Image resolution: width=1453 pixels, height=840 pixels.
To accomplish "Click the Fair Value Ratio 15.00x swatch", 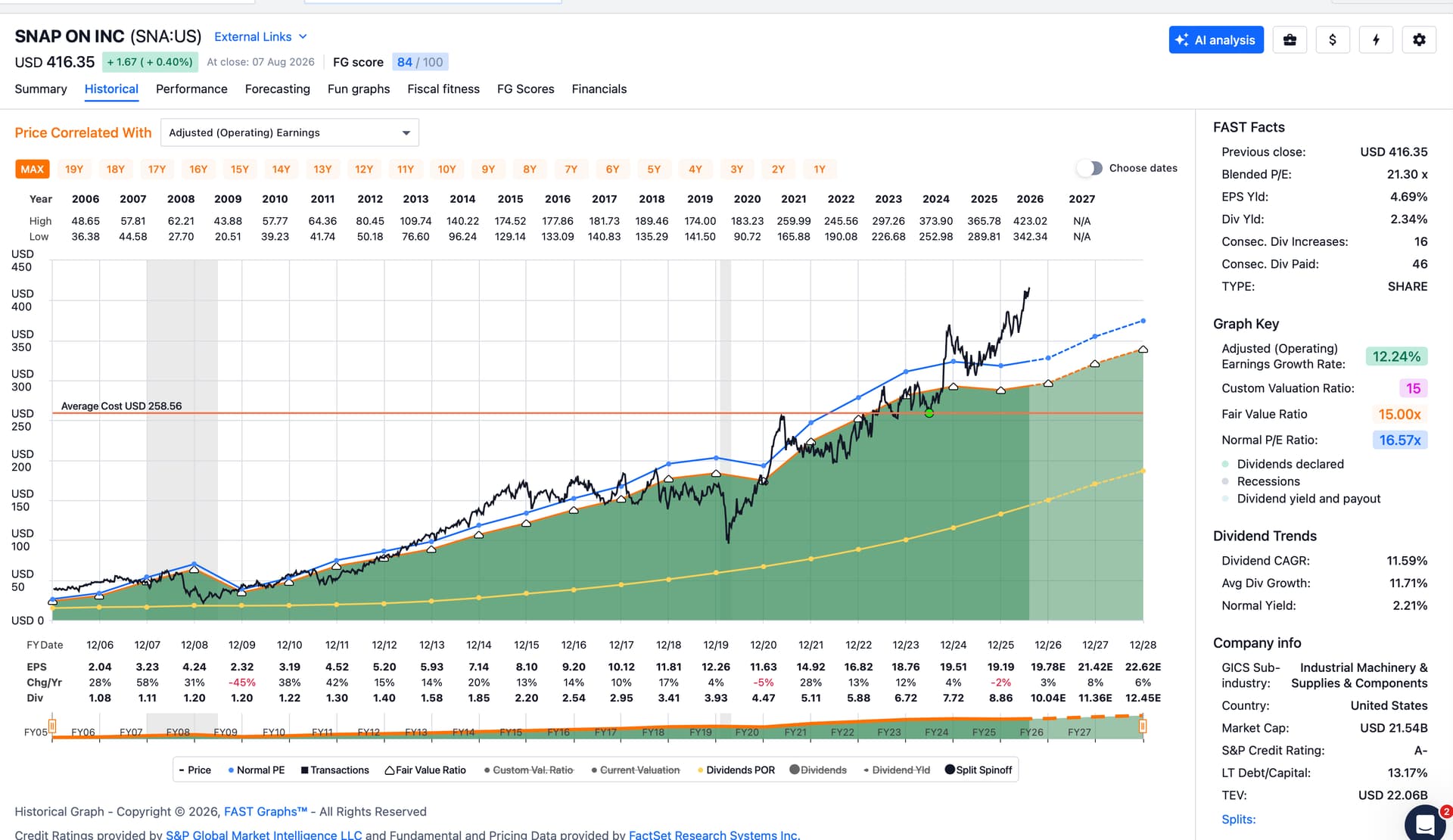I will coord(1399,414).
